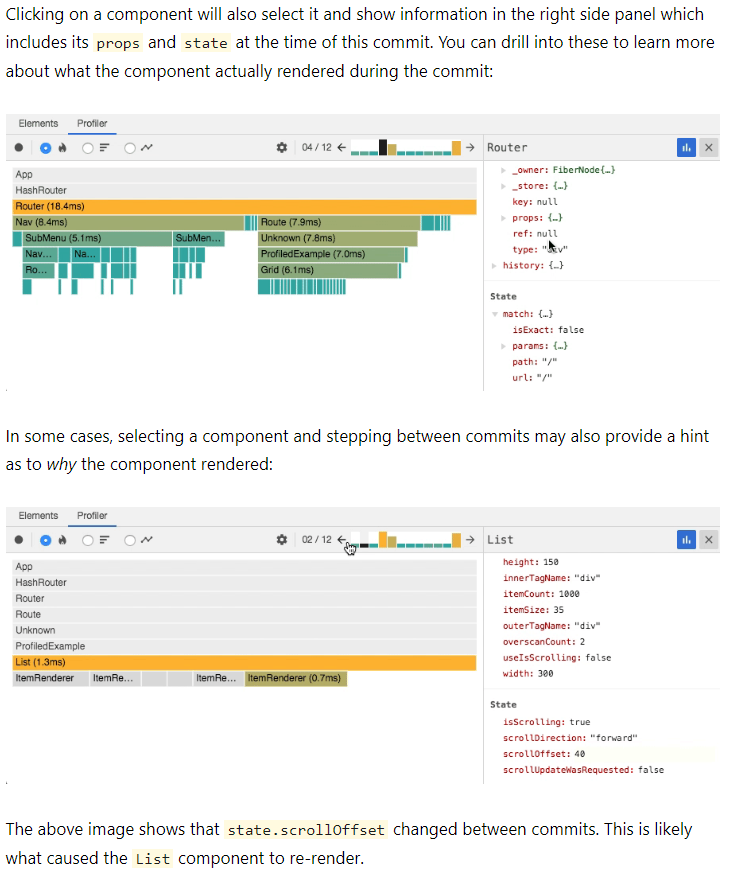Select the Ranked chart option in second profiler

click(x=88, y=539)
